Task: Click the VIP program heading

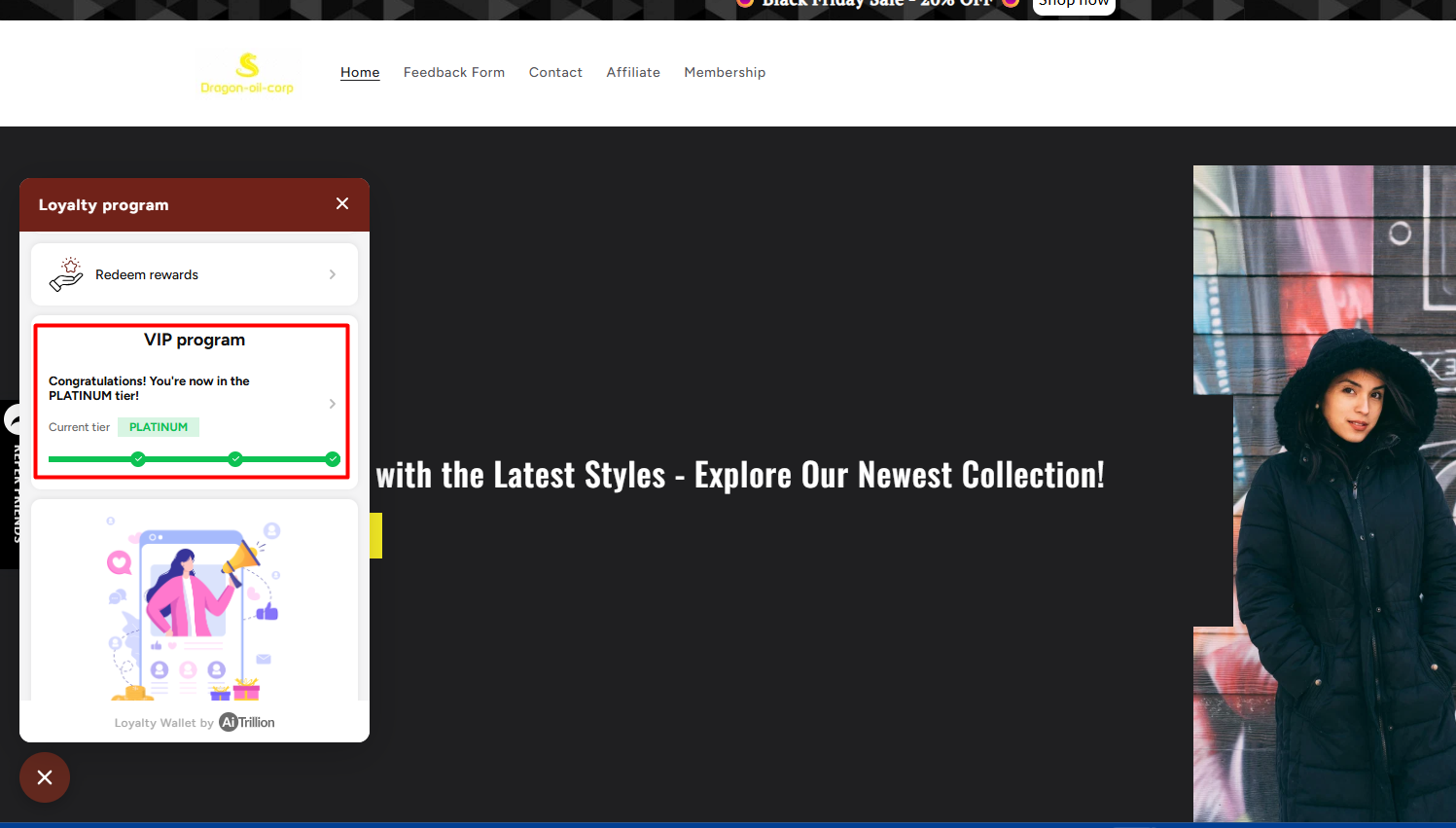Action: (x=195, y=340)
